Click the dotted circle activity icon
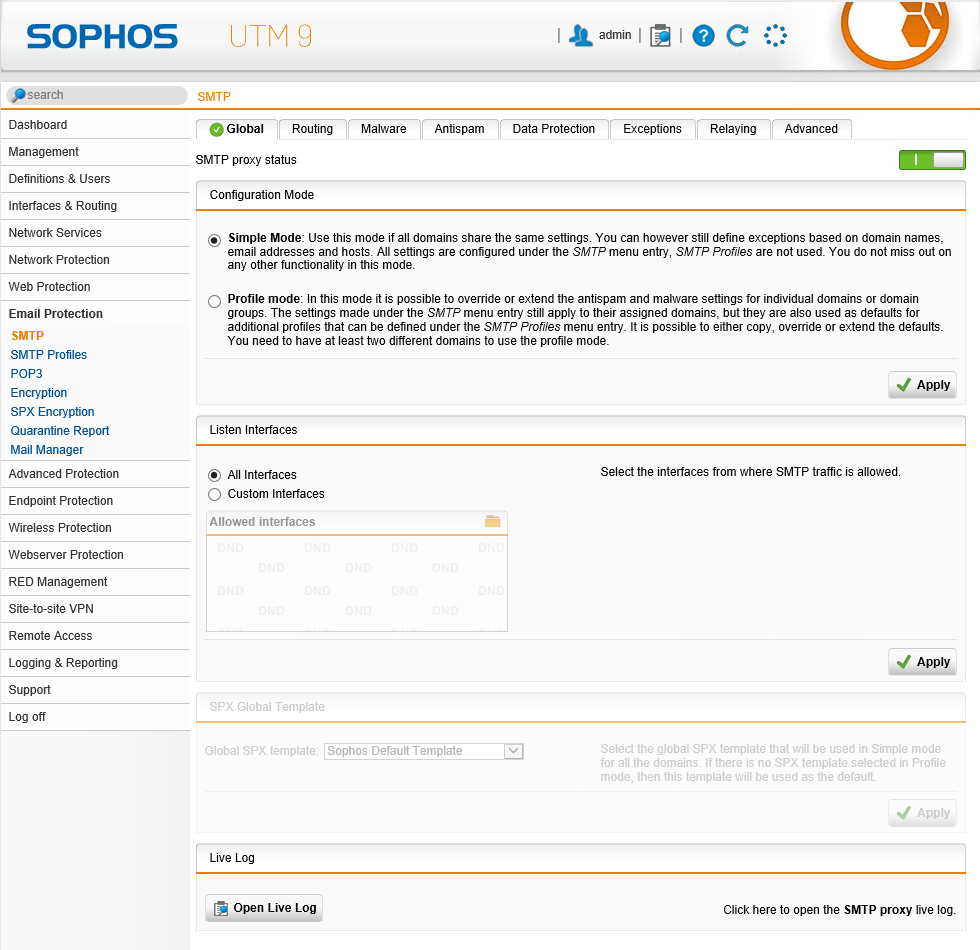The width and height of the screenshot is (980, 950). coord(775,36)
